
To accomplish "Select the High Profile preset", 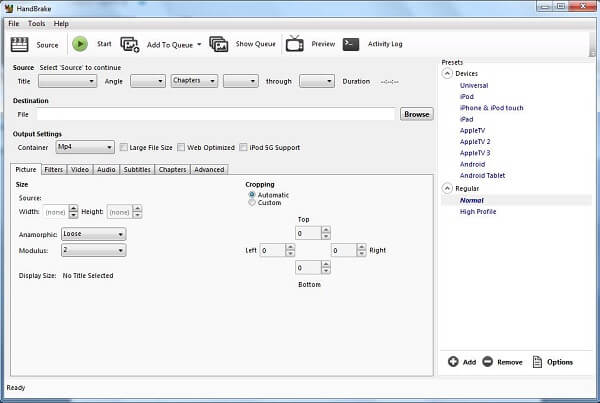I will [x=478, y=212].
